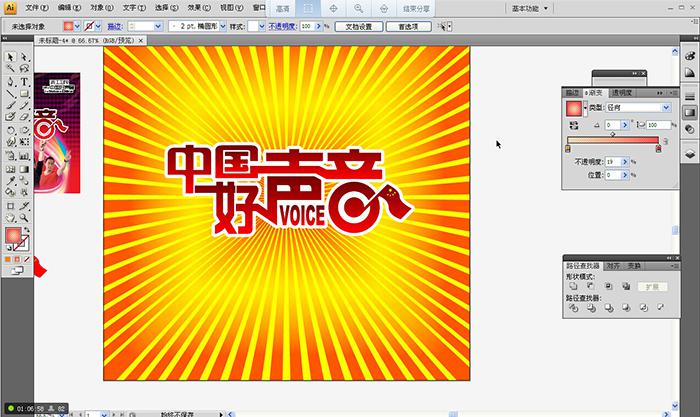This screenshot has width=700, height=417.
Task: Open stroke weight dropdown in control bar
Action: [158, 26]
